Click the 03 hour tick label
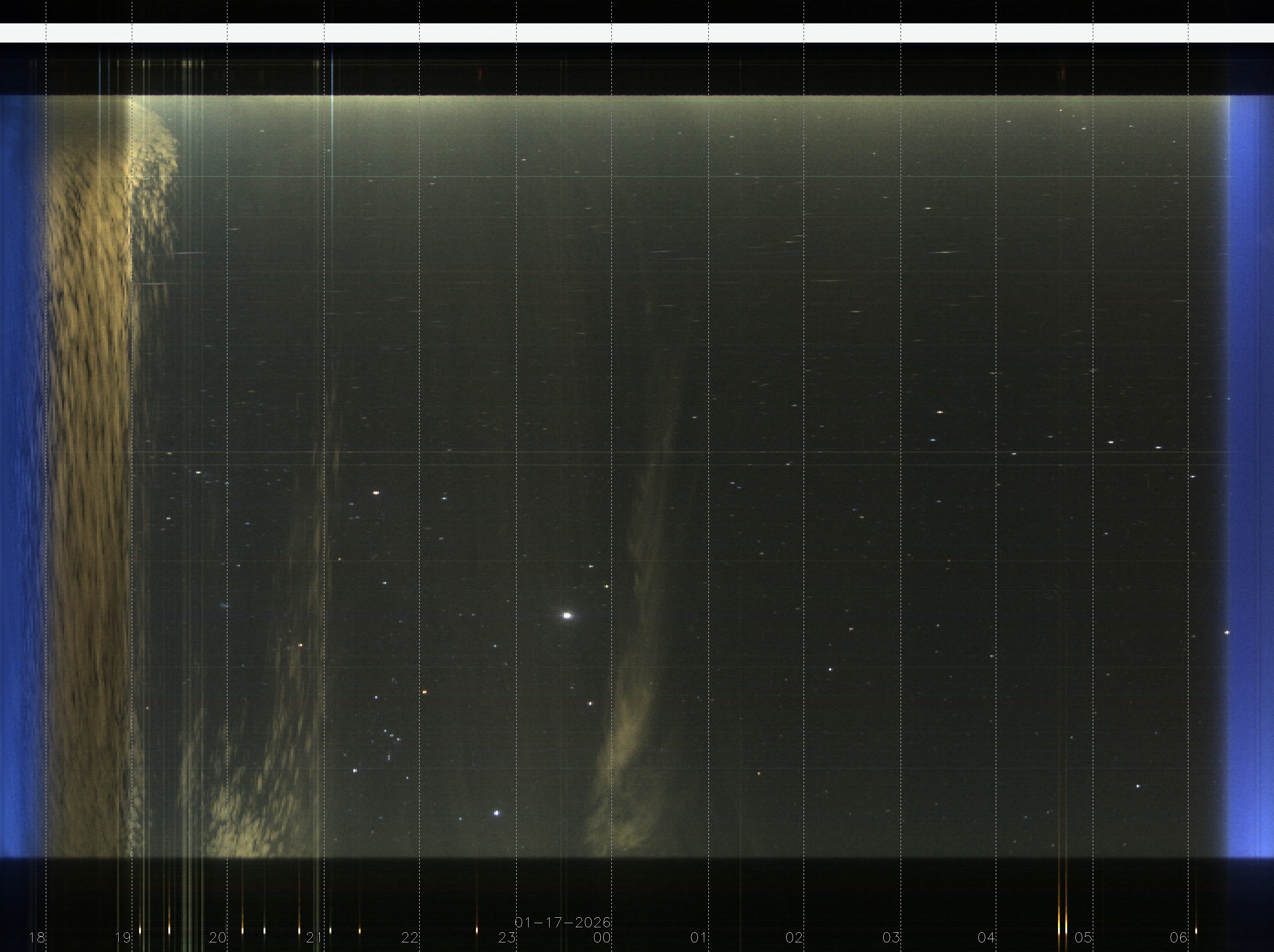The image size is (1274, 952). coord(891,938)
